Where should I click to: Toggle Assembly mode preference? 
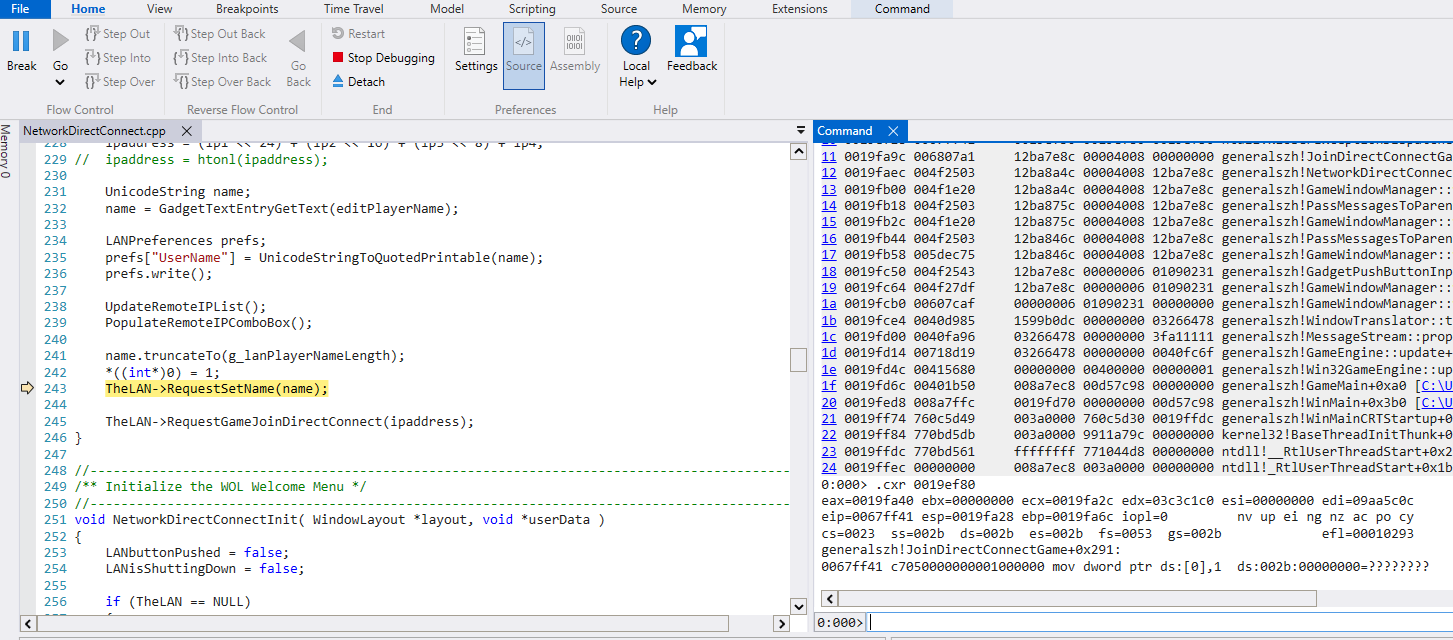coord(575,50)
